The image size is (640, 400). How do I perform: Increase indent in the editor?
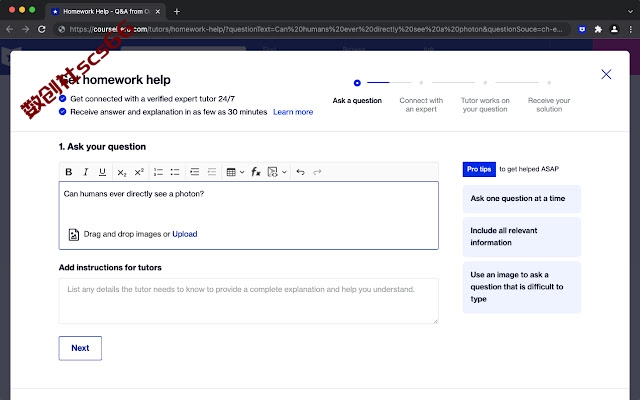[x=194, y=172]
